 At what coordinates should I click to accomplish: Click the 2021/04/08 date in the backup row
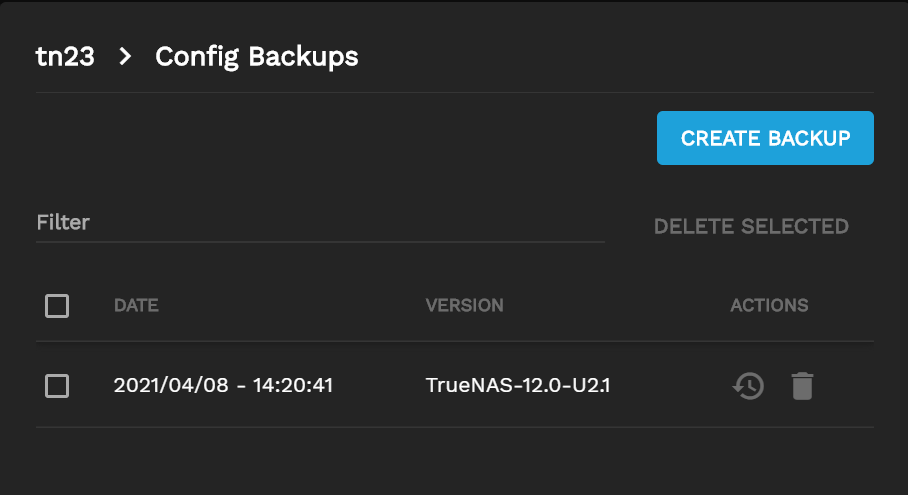(x=160, y=385)
